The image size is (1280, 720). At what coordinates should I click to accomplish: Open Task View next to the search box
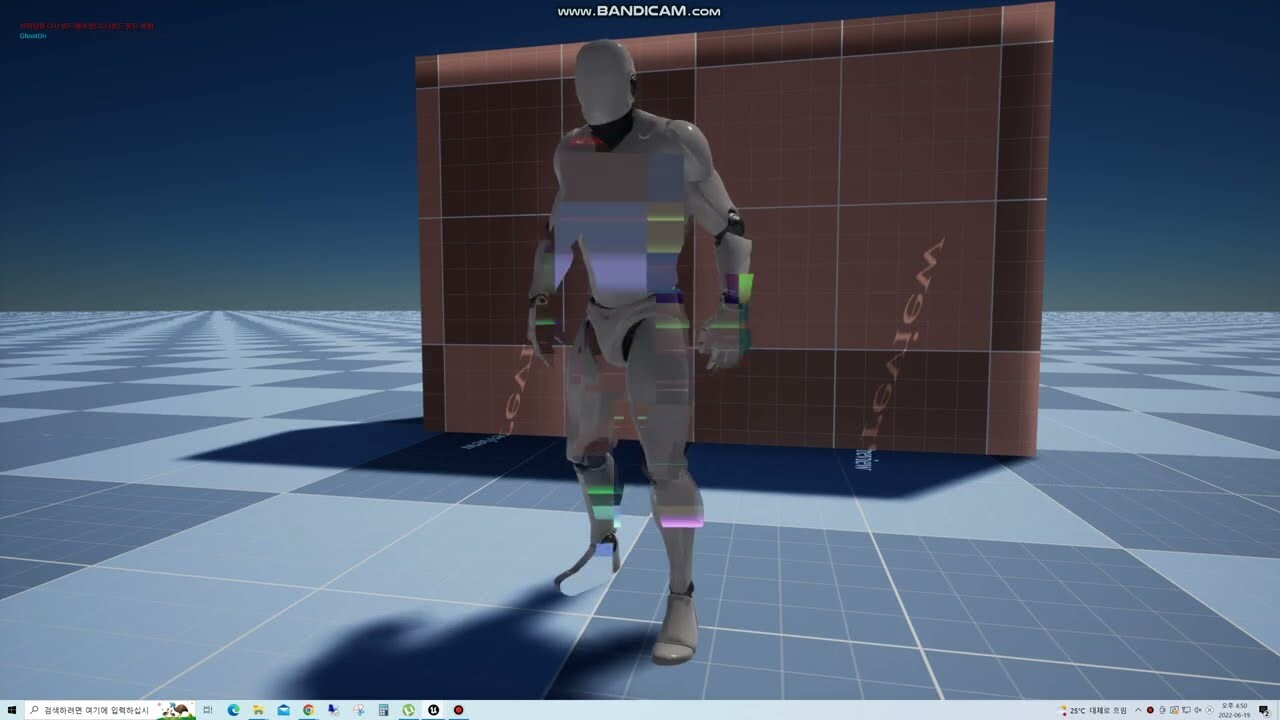pos(209,709)
